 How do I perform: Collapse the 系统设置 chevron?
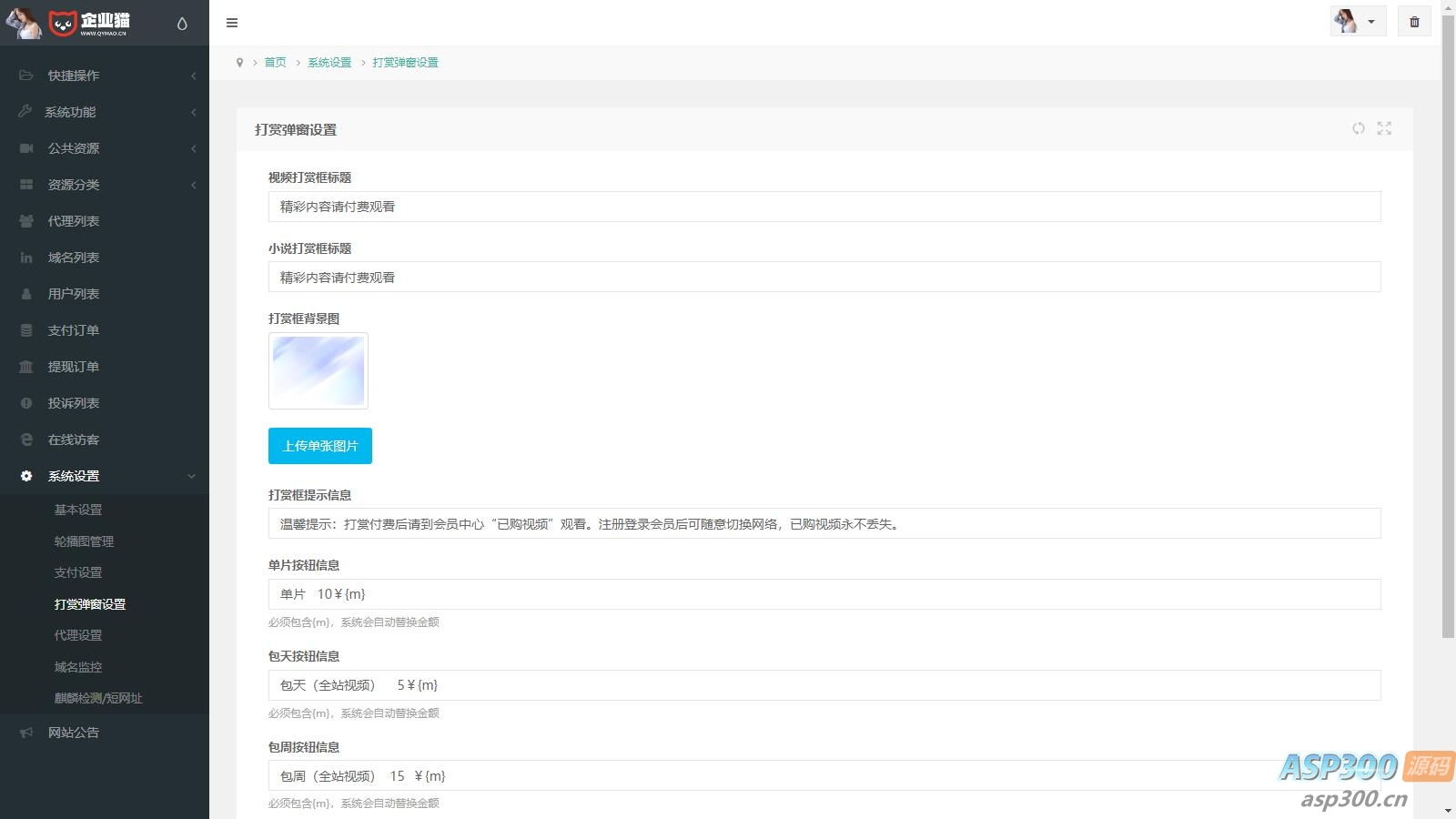[191, 476]
